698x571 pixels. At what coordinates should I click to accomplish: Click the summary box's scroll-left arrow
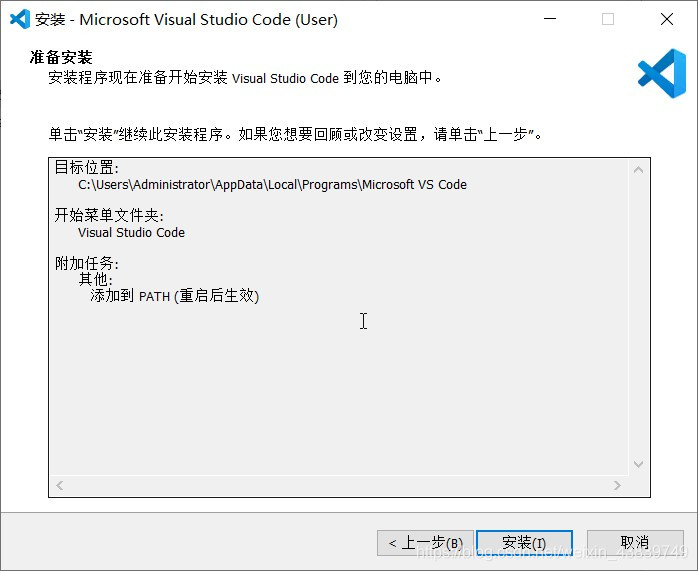tap(60, 485)
